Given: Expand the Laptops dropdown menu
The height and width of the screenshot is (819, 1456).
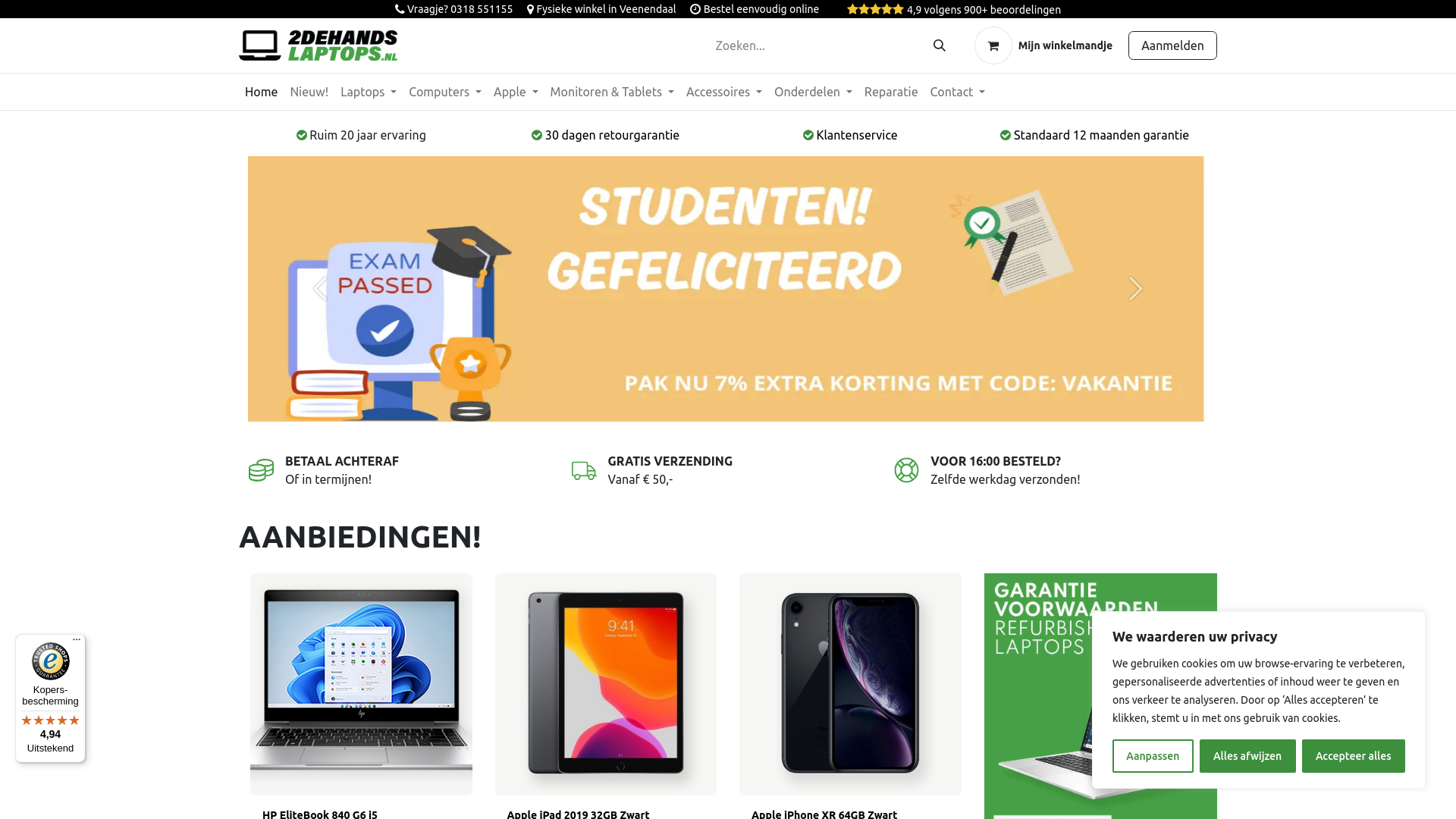Looking at the screenshot, I should pyautogui.click(x=368, y=92).
